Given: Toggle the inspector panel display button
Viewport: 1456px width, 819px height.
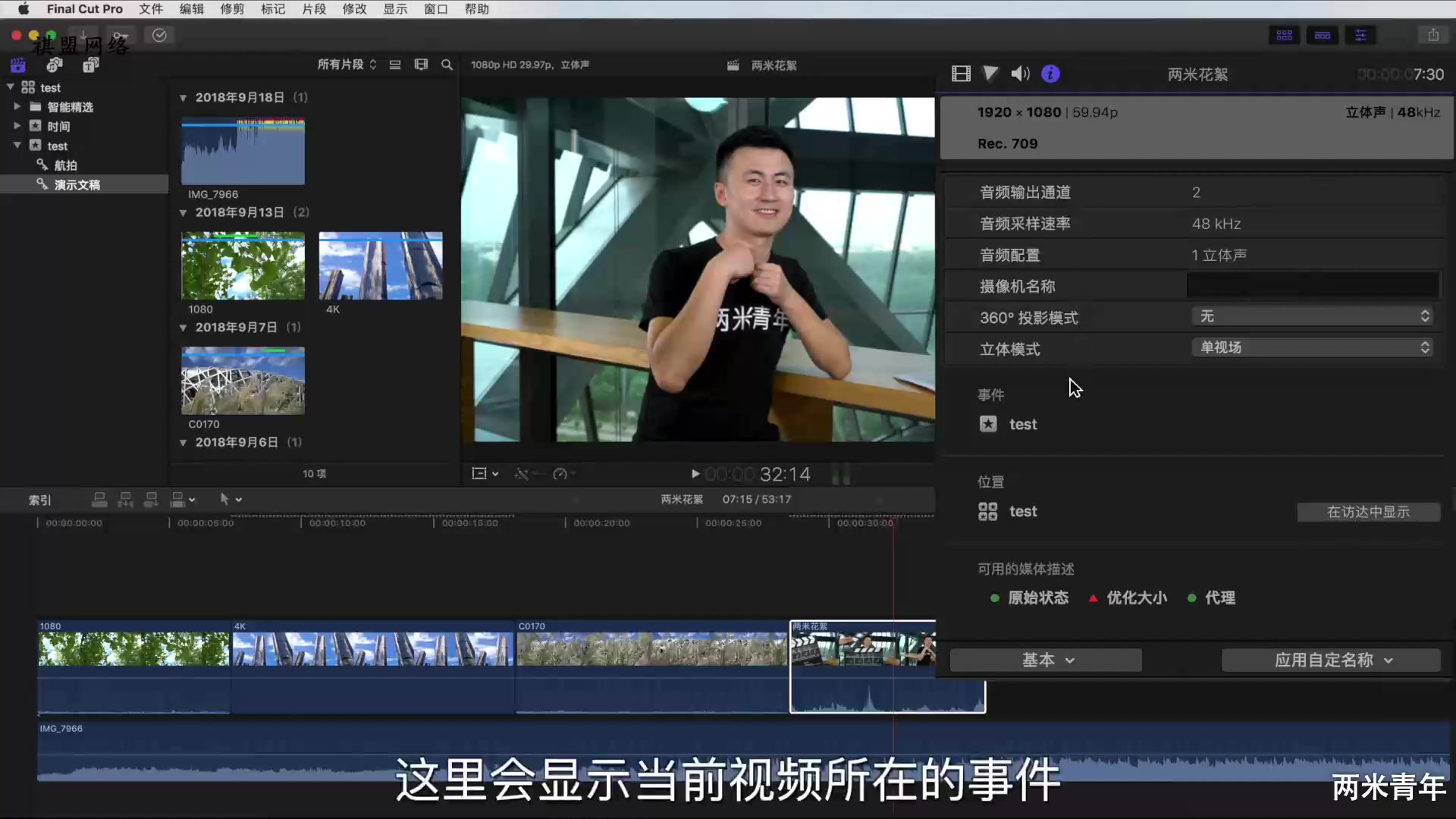Looking at the screenshot, I should tap(1361, 36).
